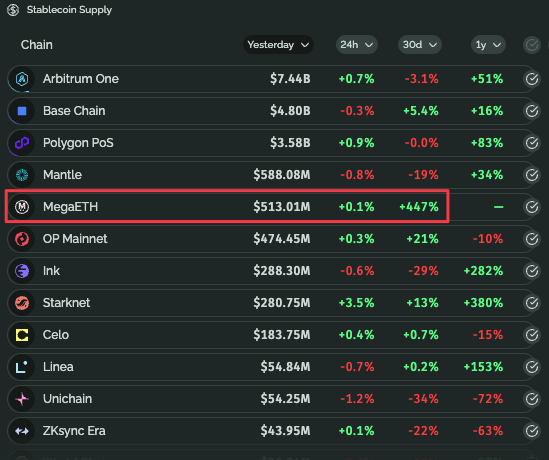This screenshot has height=460, width=549.
Task: Click the Stablecoin Supply dollar icon
Action: tap(13, 10)
